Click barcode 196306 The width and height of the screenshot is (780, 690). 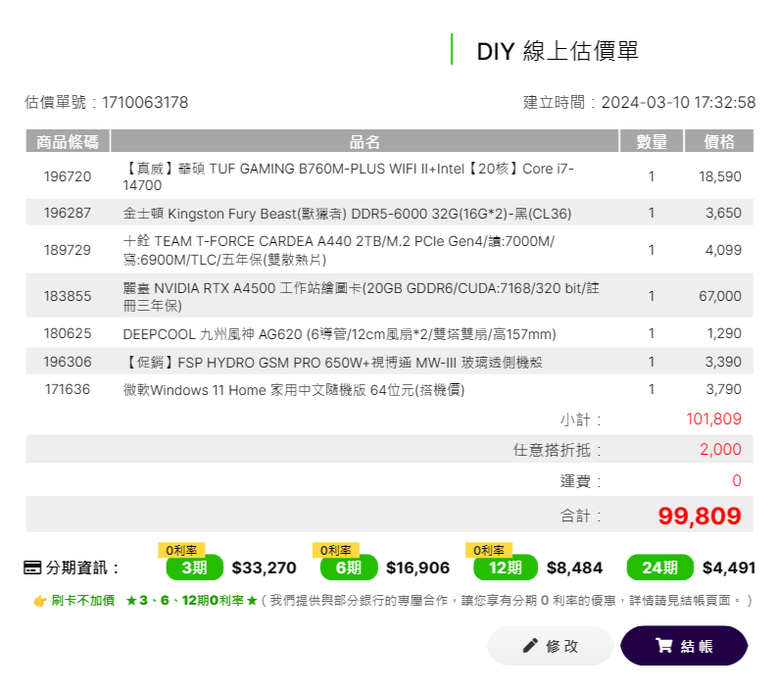pyautogui.click(x=68, y=362)
